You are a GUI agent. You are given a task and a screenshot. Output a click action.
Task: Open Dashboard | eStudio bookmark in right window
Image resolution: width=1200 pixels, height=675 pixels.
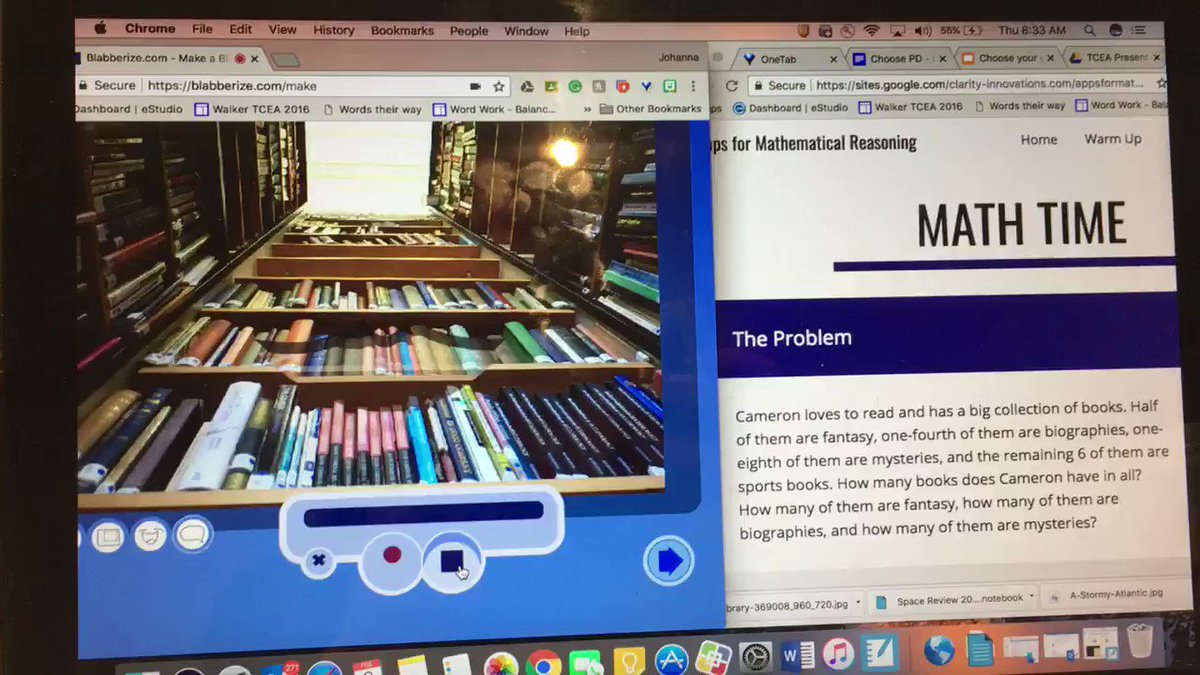(791, 107)
